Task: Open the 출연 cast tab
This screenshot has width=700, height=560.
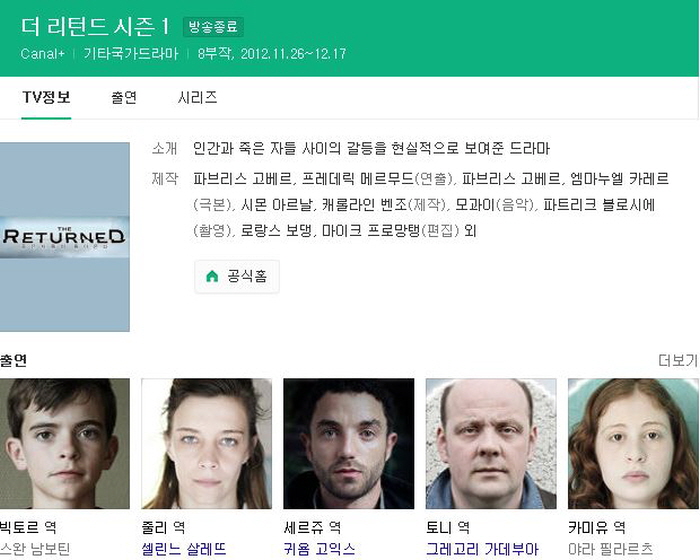Action: (x=124, y=97)
